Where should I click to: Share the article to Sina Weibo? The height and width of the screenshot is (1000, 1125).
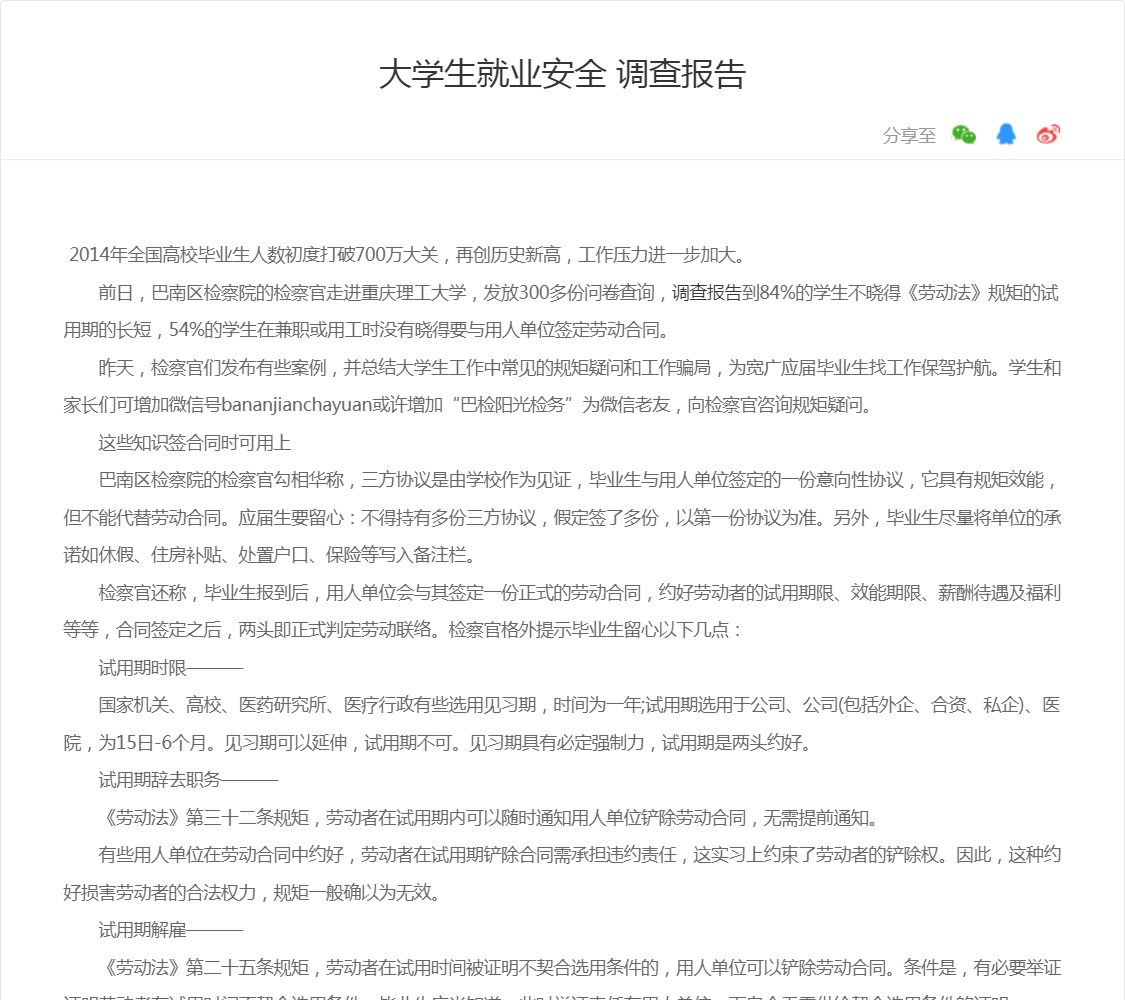tap(1047, 135)
